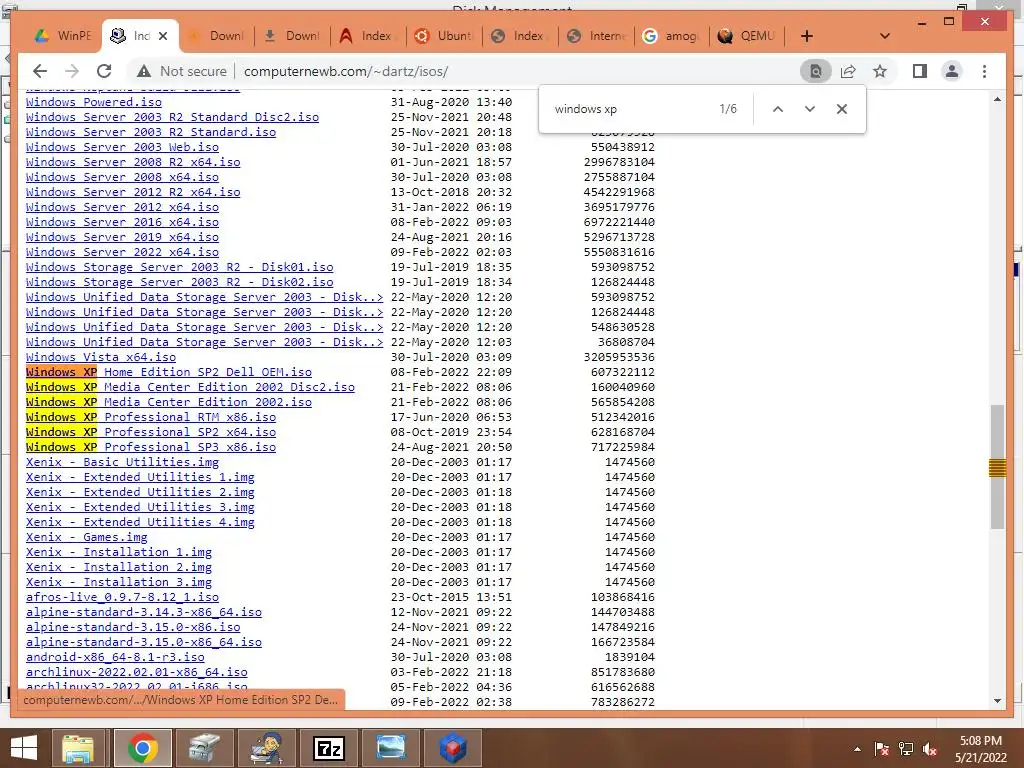Screen dimensions: 1024x768
Task: Show hidden system tray icons
Action: tap(857, 749)
